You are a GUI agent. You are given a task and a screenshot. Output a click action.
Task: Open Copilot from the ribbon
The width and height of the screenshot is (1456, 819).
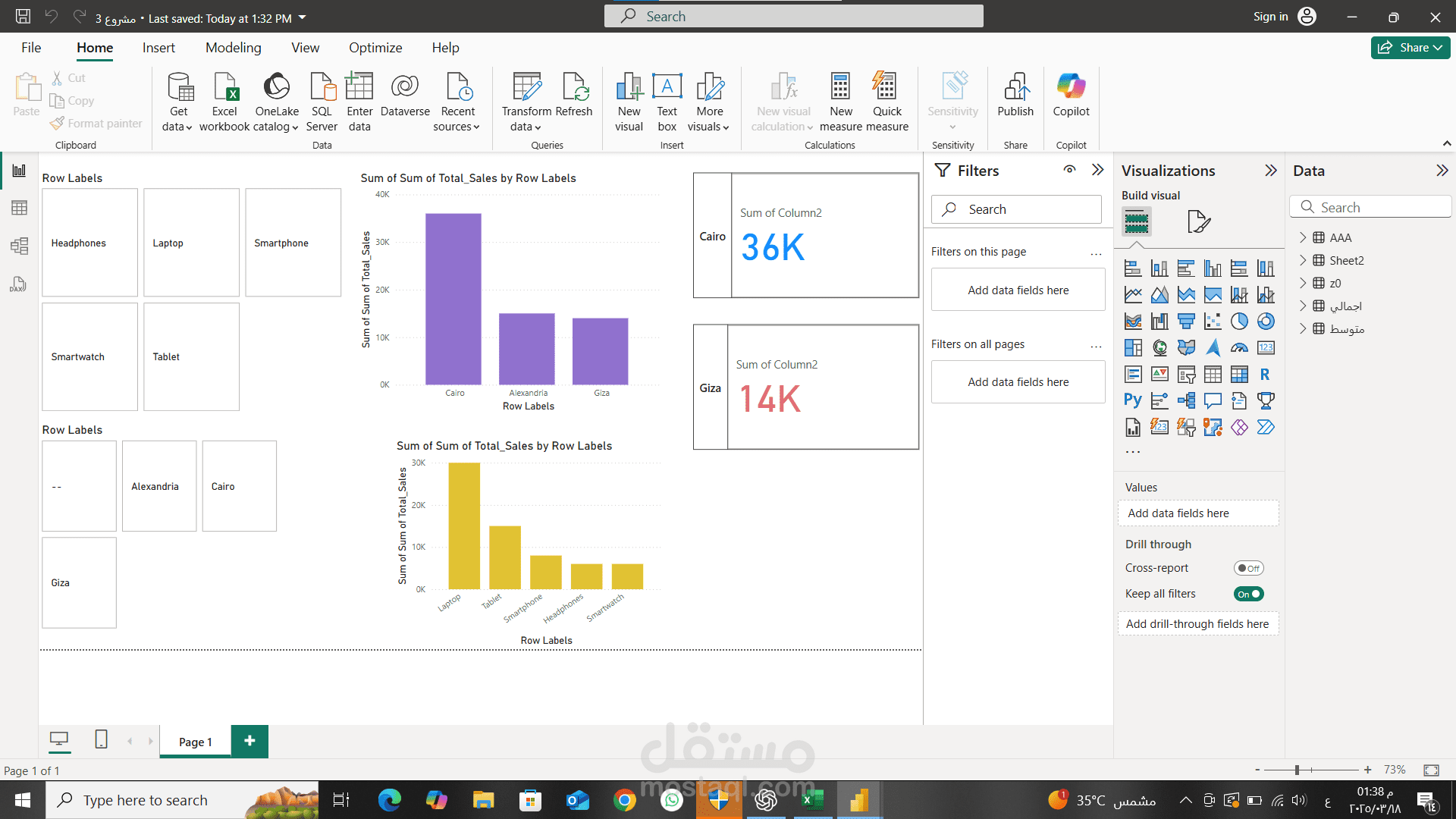(1071, 96)
